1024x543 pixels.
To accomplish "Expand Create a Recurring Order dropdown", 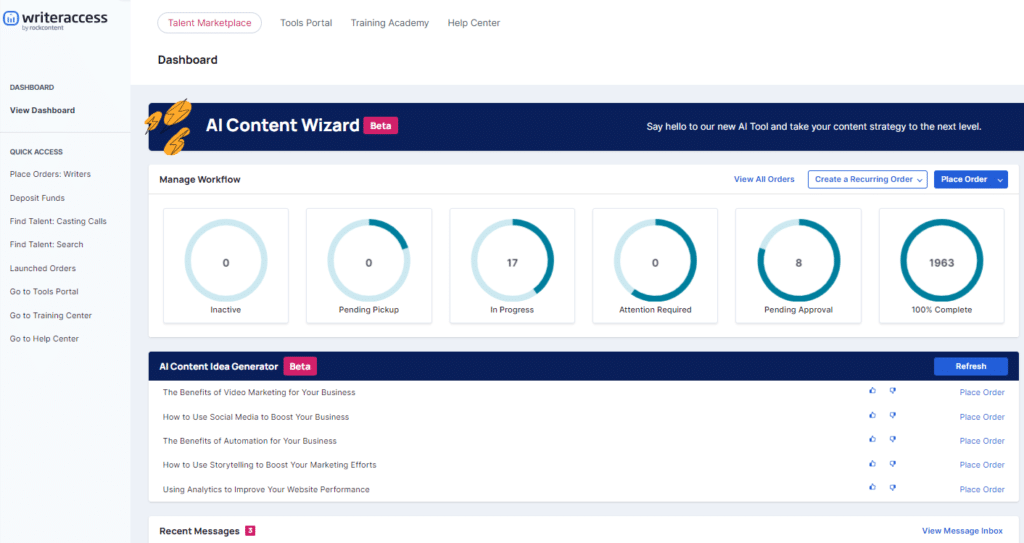I will (867, 179).
